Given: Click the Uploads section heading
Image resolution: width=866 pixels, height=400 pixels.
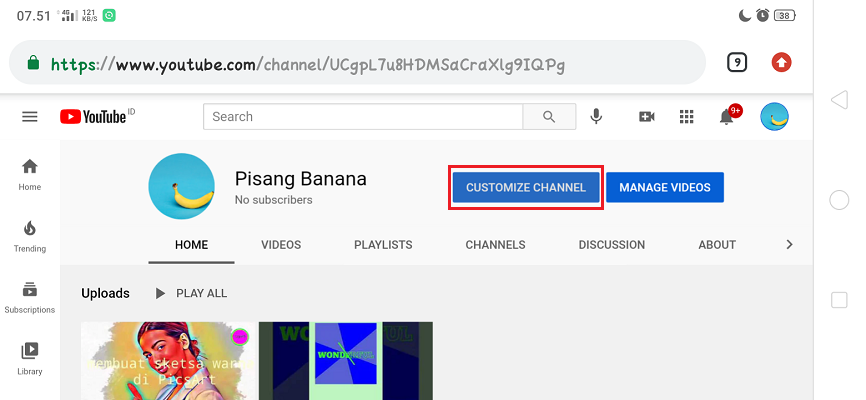Looking at the screenshot, I should [105, 293].
